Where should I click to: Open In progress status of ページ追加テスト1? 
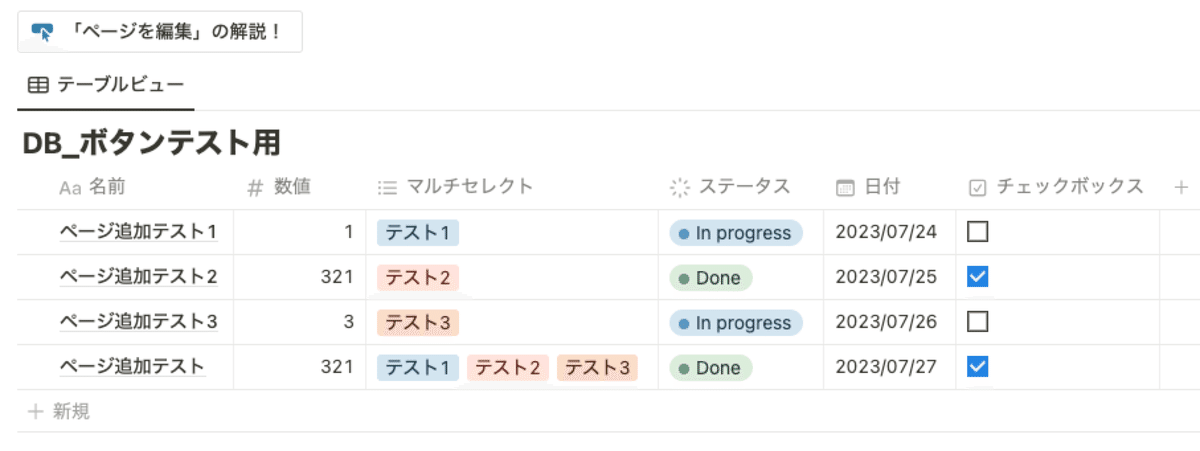pyautogui.click(x=736, y=233)
